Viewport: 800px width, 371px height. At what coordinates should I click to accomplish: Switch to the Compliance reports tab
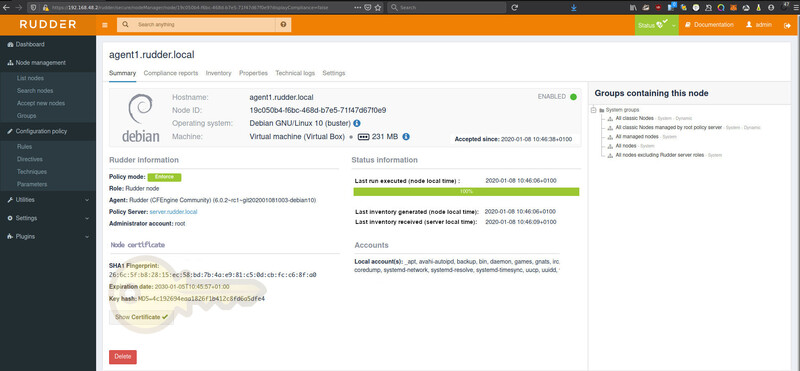(170, 73)
